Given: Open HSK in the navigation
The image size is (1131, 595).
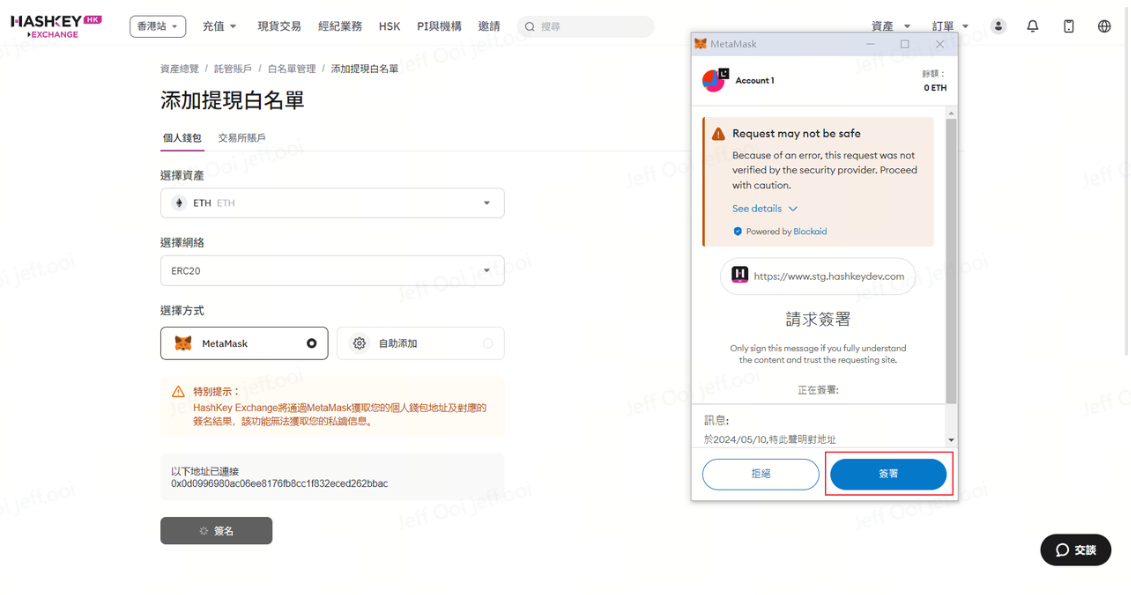Looking at the screenshot, I should (390, 27).
